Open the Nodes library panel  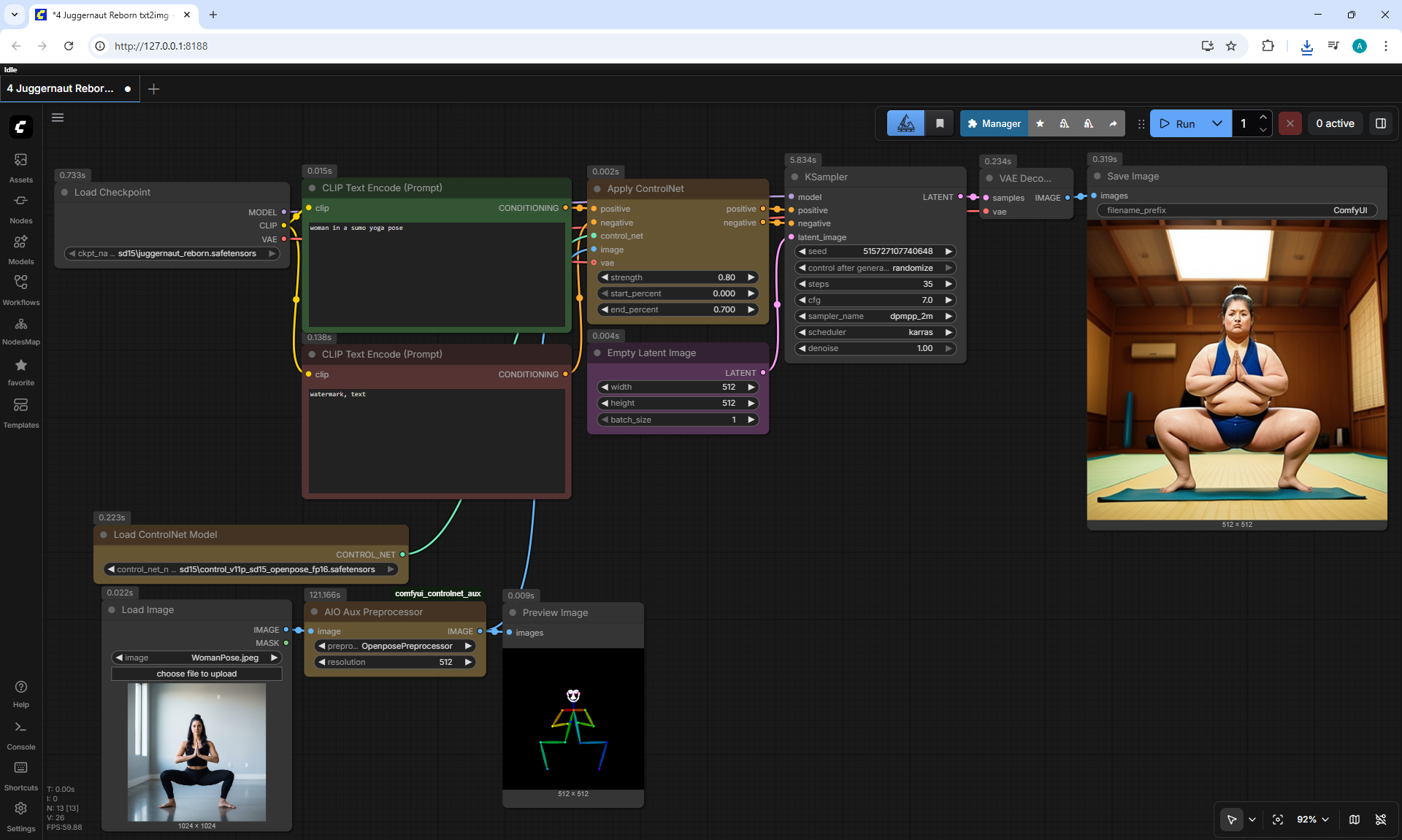pyautogui.click(x=20, y=209)
